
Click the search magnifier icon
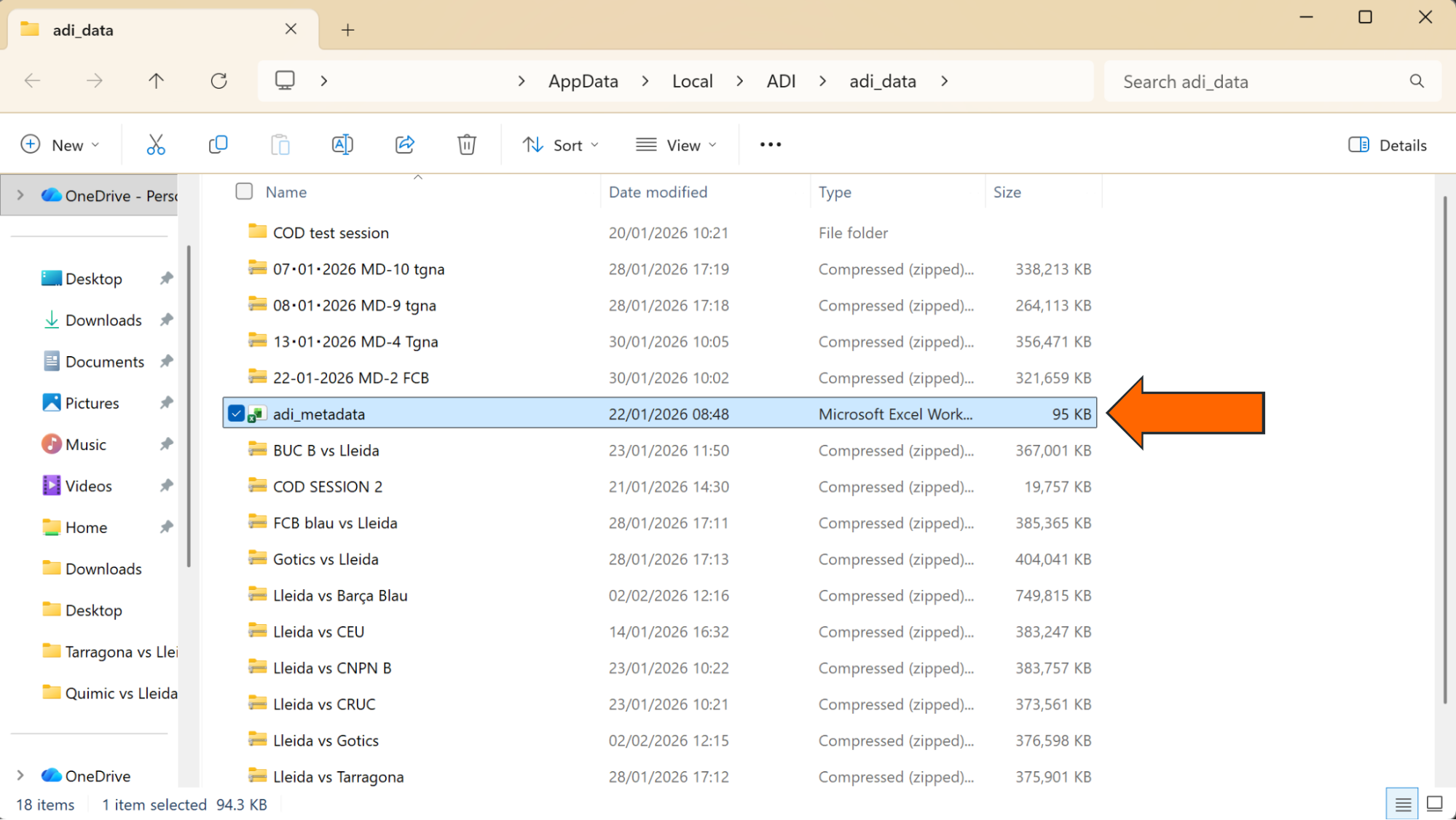click(1417, 81)
